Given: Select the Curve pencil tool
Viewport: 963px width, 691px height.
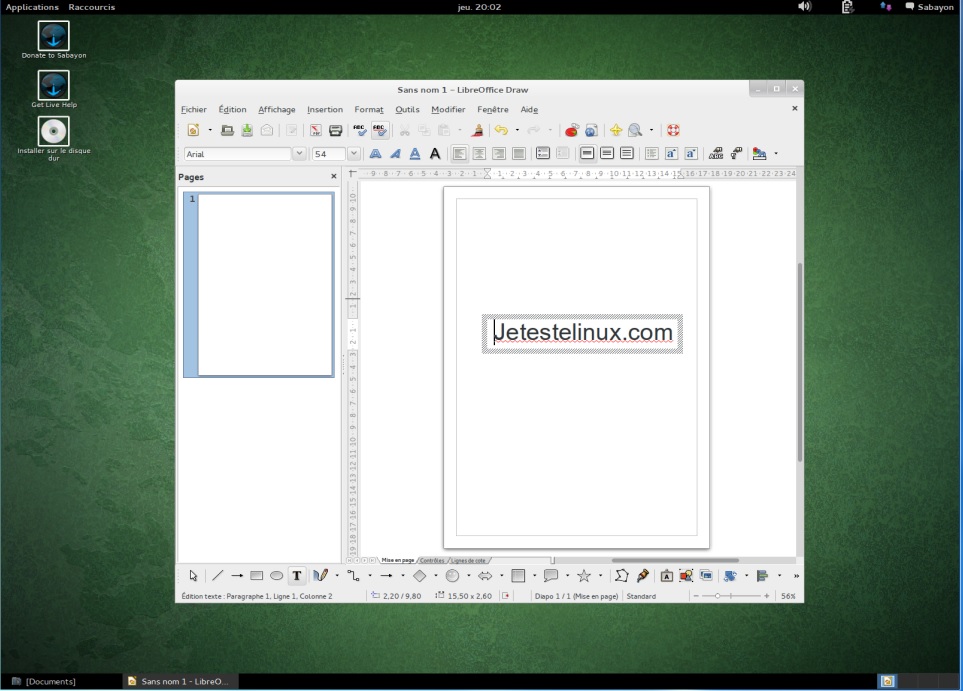Looking at the screenshot, I should (x=320, y=576).
